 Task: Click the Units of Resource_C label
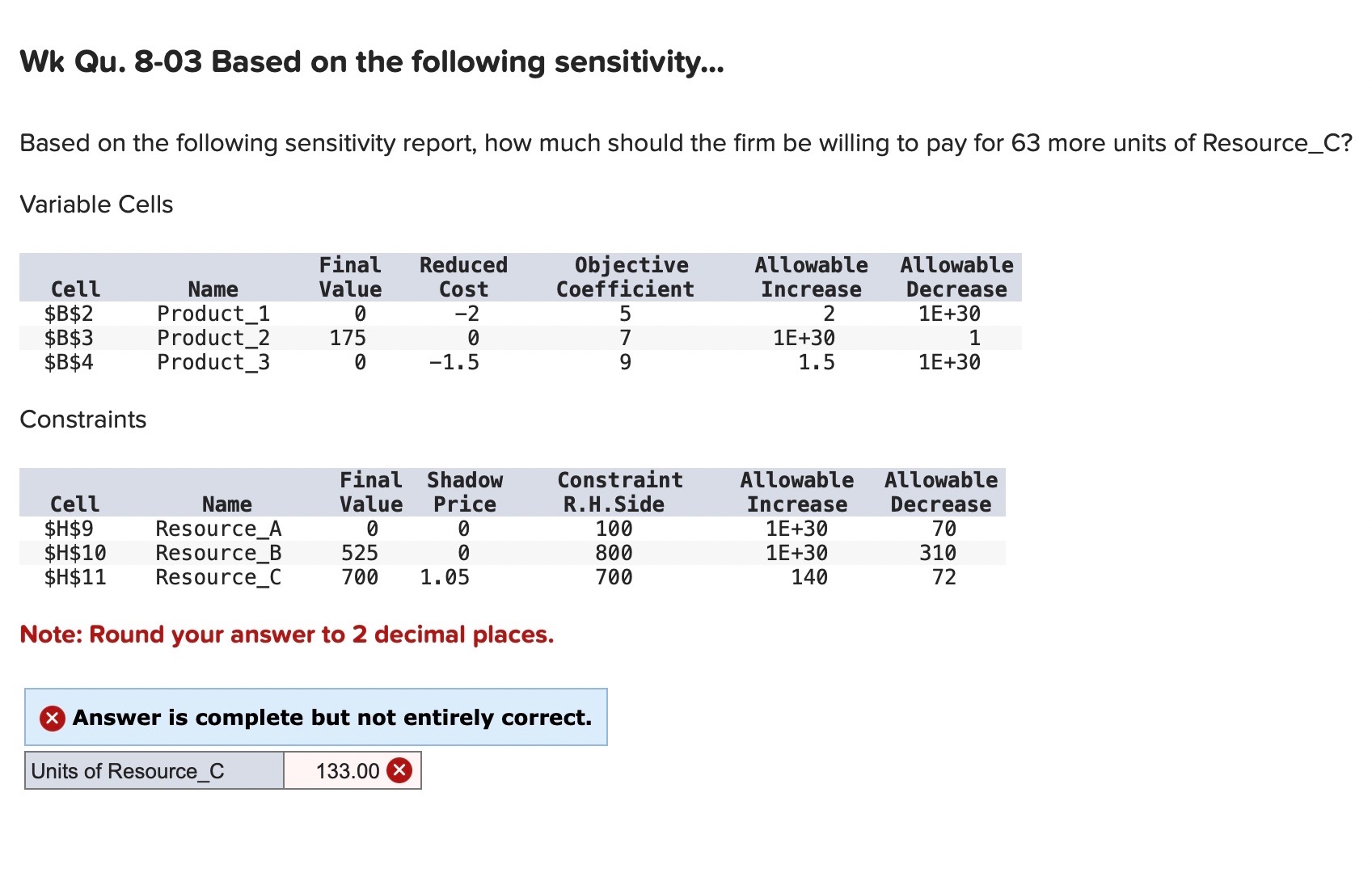(127, 771)
